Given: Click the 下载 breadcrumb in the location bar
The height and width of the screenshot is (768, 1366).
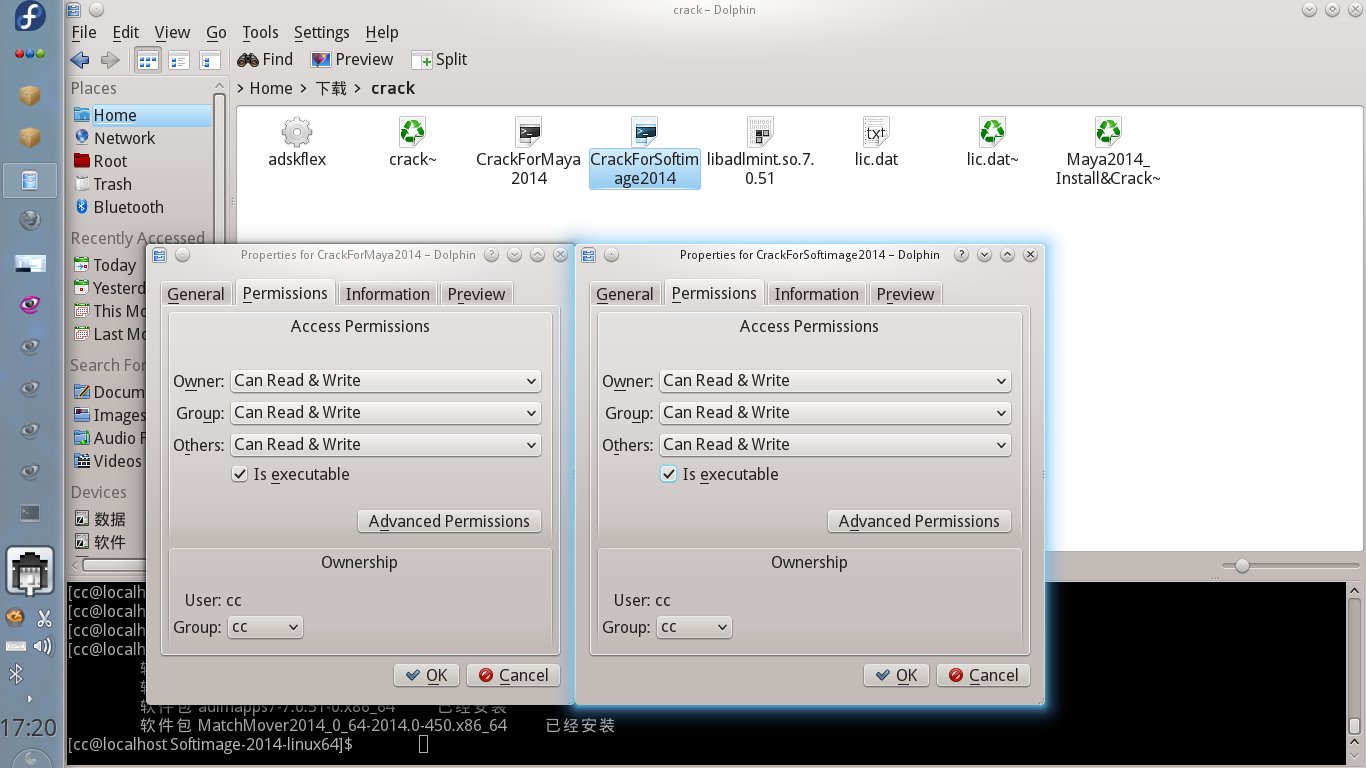Looking at the screenshot, I should 331,88.
